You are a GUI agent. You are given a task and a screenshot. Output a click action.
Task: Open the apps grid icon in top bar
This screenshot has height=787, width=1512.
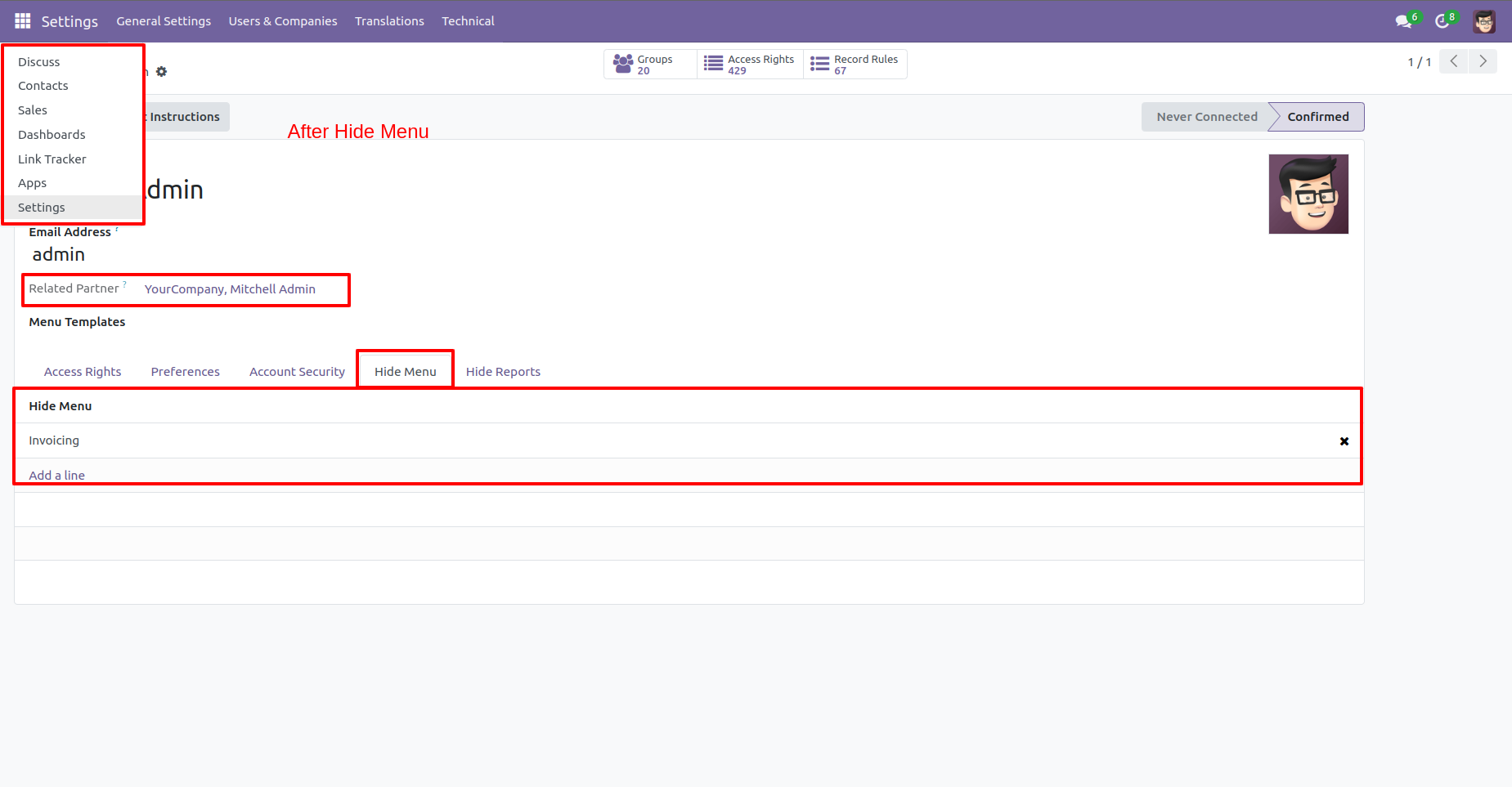point(22,20)
